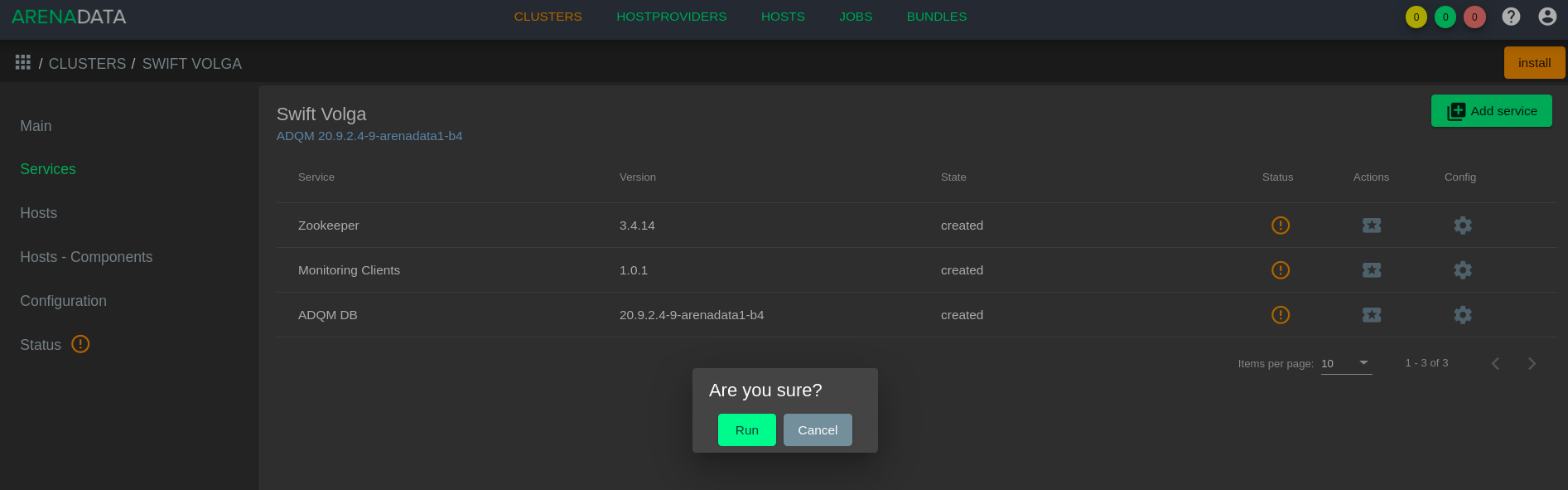The image size is (1568, 490).
Task: Click the Swift Volga cluster title
Action: (x=321, y=114)
